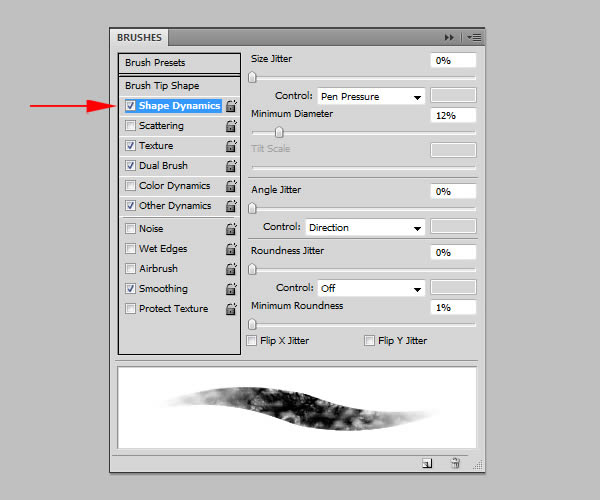
Task: Click the panel resize grip corner
Action: 478,464
